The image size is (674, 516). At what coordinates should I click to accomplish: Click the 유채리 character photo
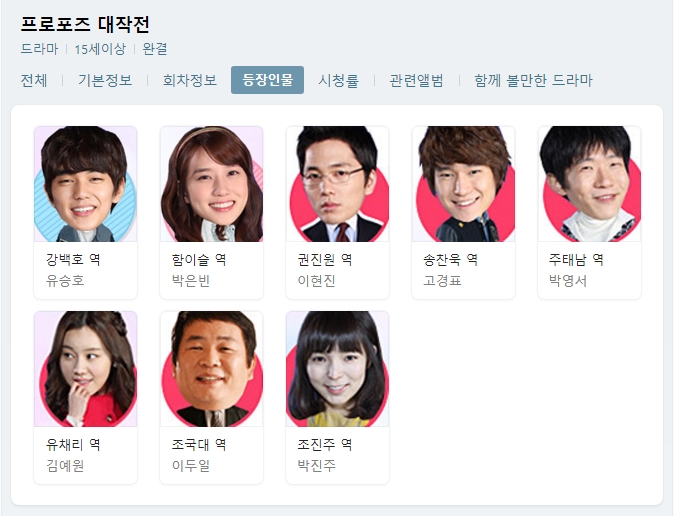point(86,369)
